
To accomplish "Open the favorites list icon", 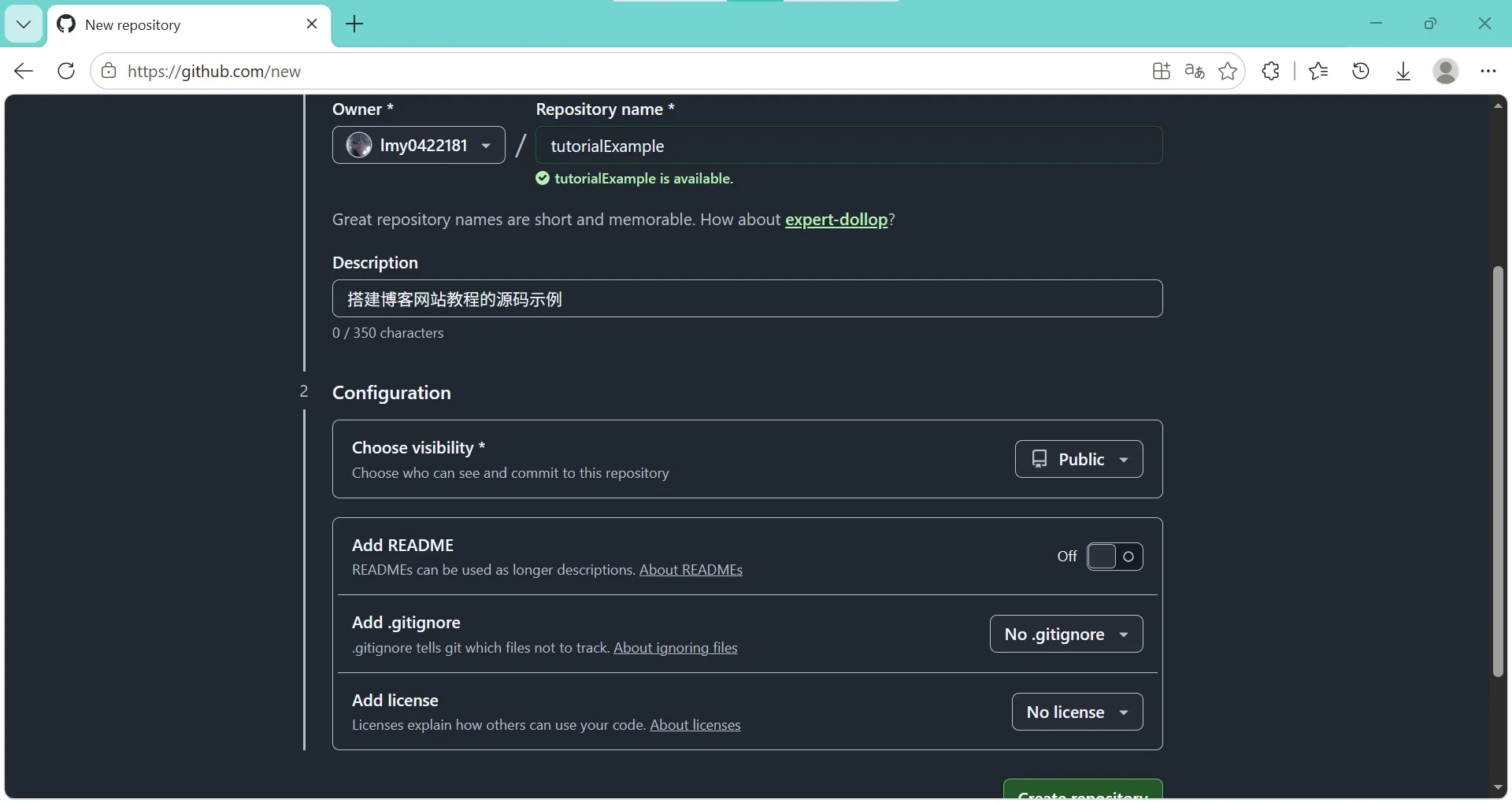I will [1318, 71].
